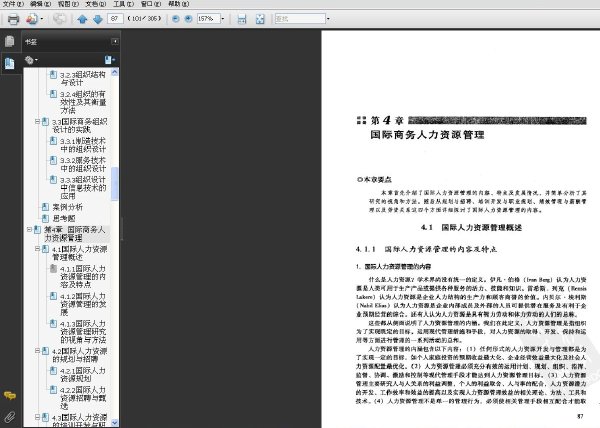Select bookmark 3.2.3组织结构与设计
The image size is (600, 428).
[82, 78]
